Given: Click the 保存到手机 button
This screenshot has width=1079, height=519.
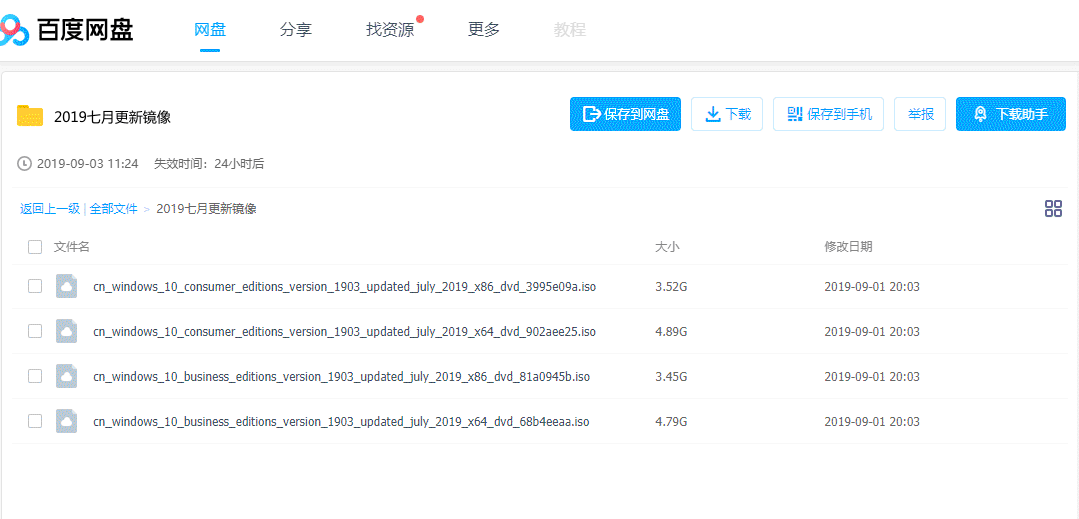Looking at the screenshot, I should (x=829, y=114).
